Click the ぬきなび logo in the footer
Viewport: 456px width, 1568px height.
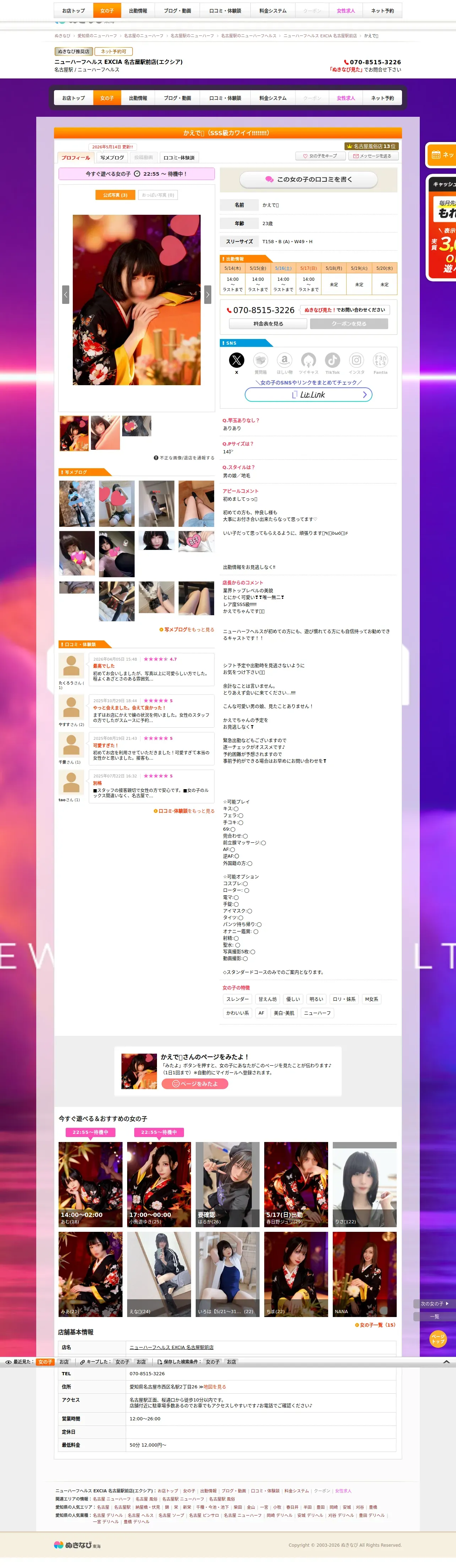[77, 1546]
